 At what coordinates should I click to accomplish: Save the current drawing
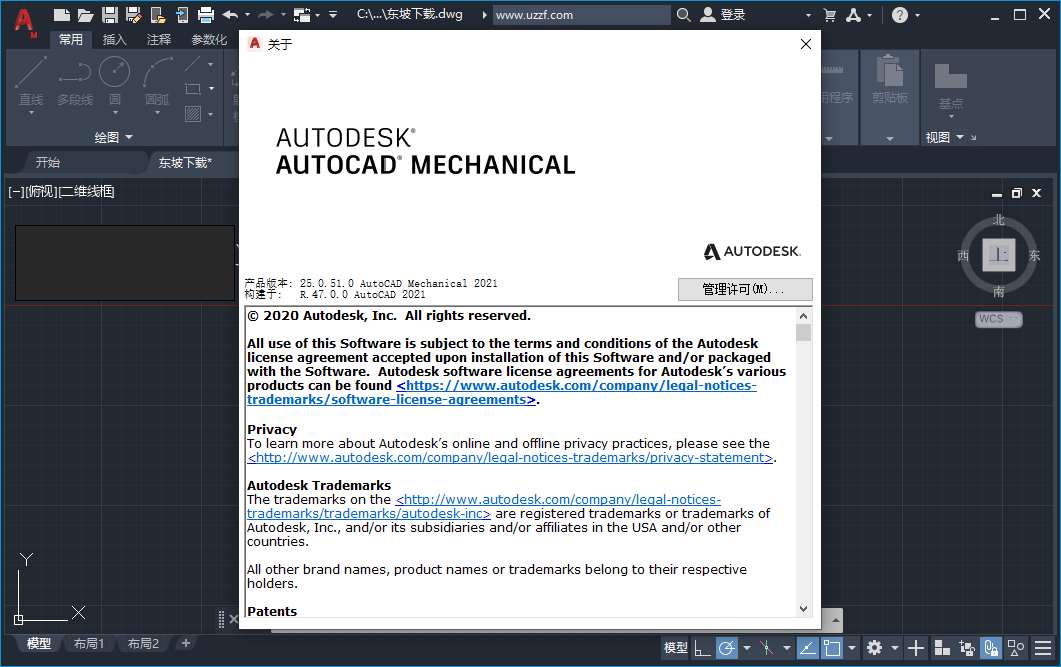[x=110, y=15]
